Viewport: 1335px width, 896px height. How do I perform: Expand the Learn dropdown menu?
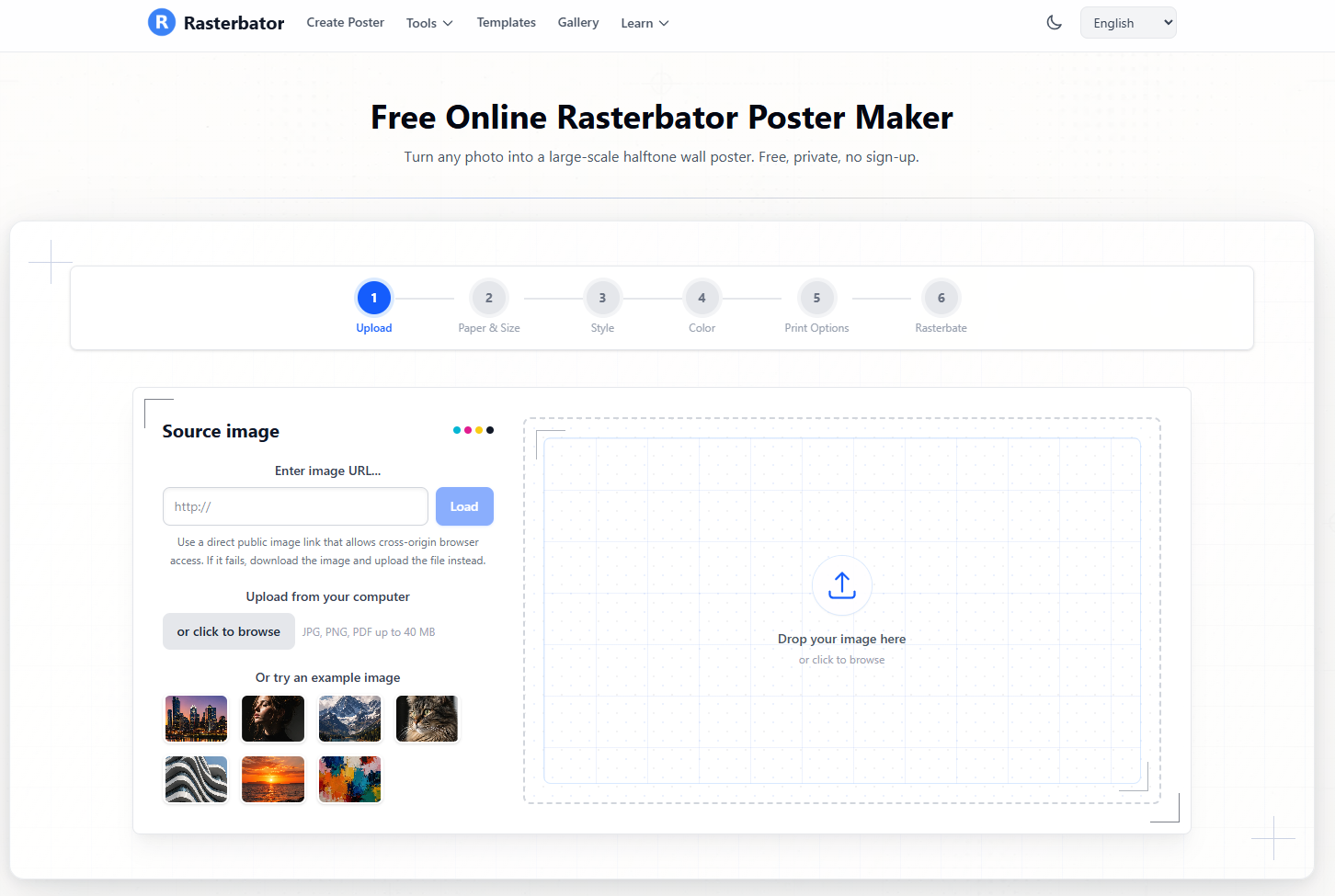645,23
